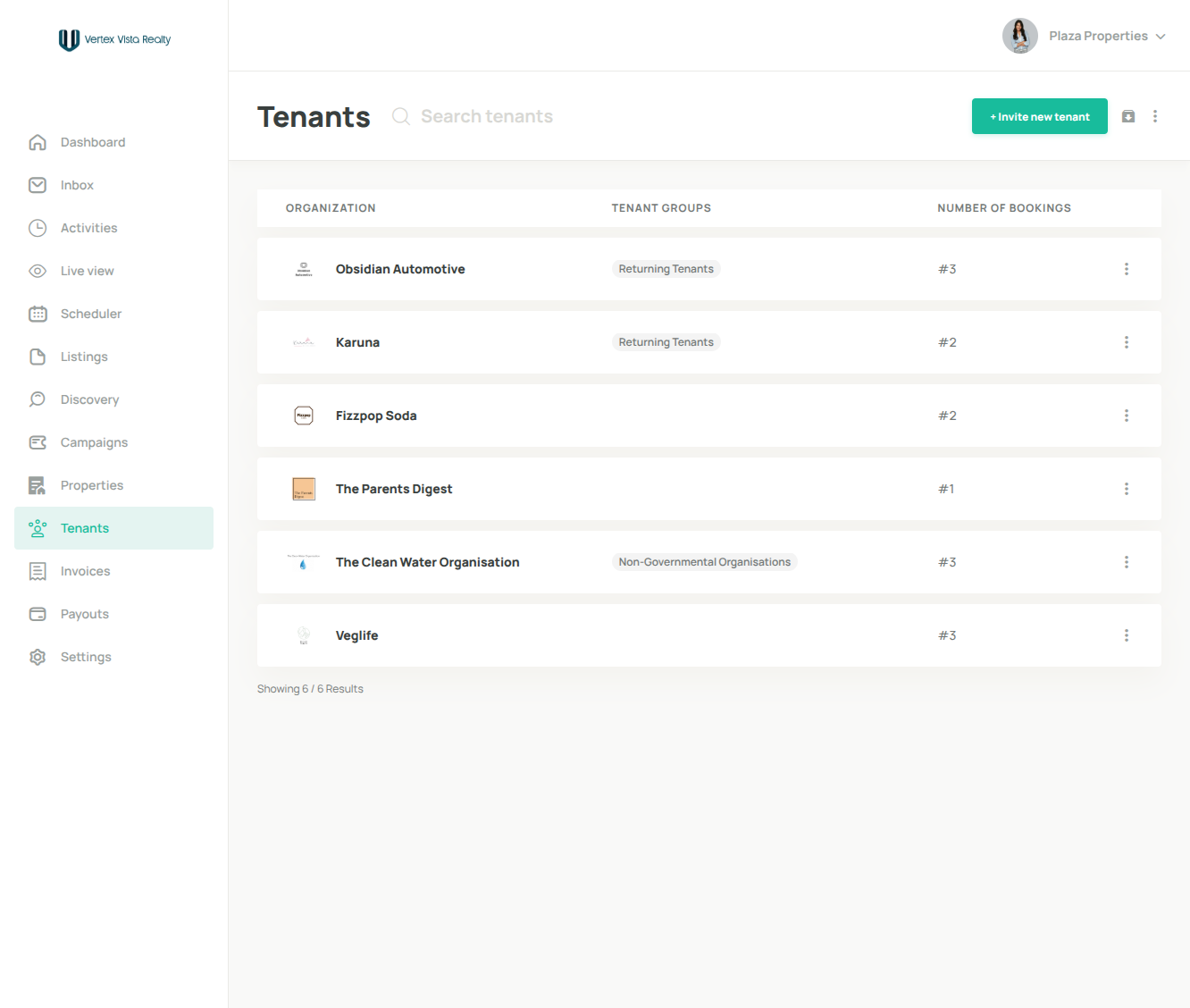Click the NUMBER OF BOOKINGS column header
Viewport: 1190px width, 1008px height.
coord(1004,208)
